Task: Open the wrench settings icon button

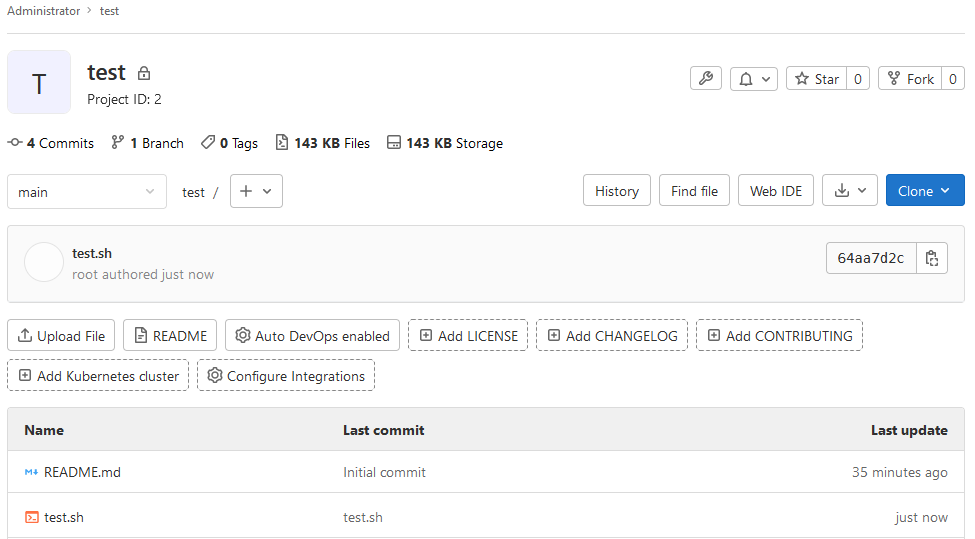Action: [706, 79]
